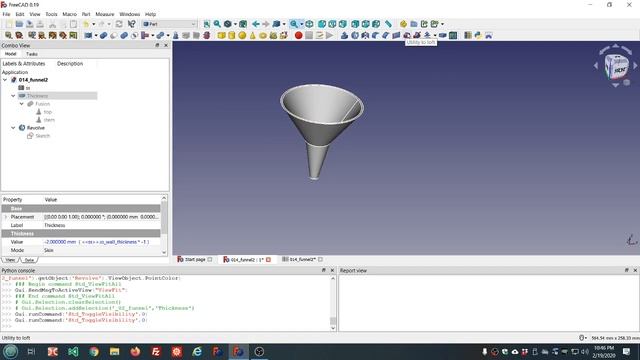The height and width of the screenshot is (360, 640).
Task: Open File Explorer from the taskbar
Action: click(x=114, y=351)
